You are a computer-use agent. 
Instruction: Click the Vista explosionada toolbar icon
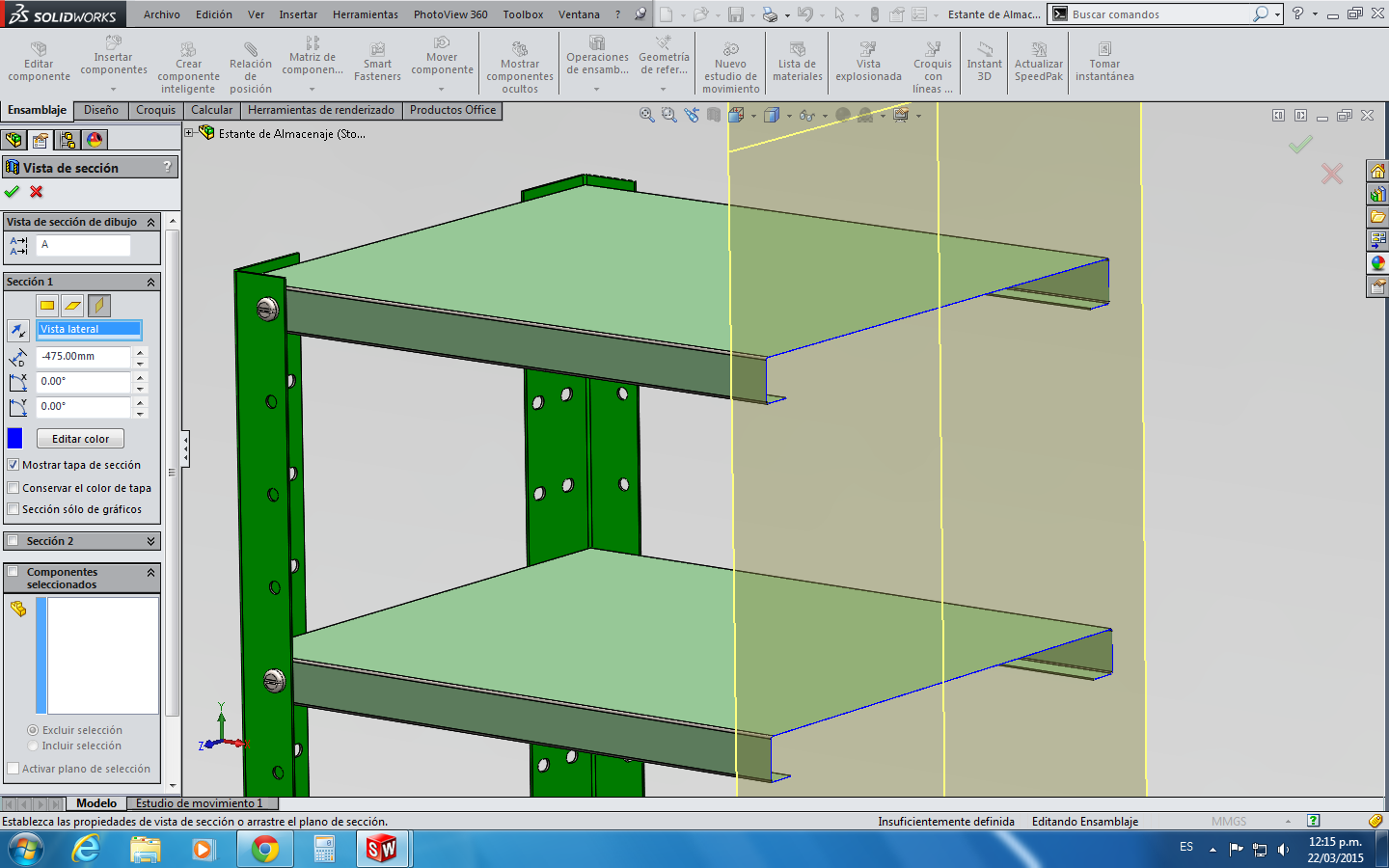coord(868,50)
